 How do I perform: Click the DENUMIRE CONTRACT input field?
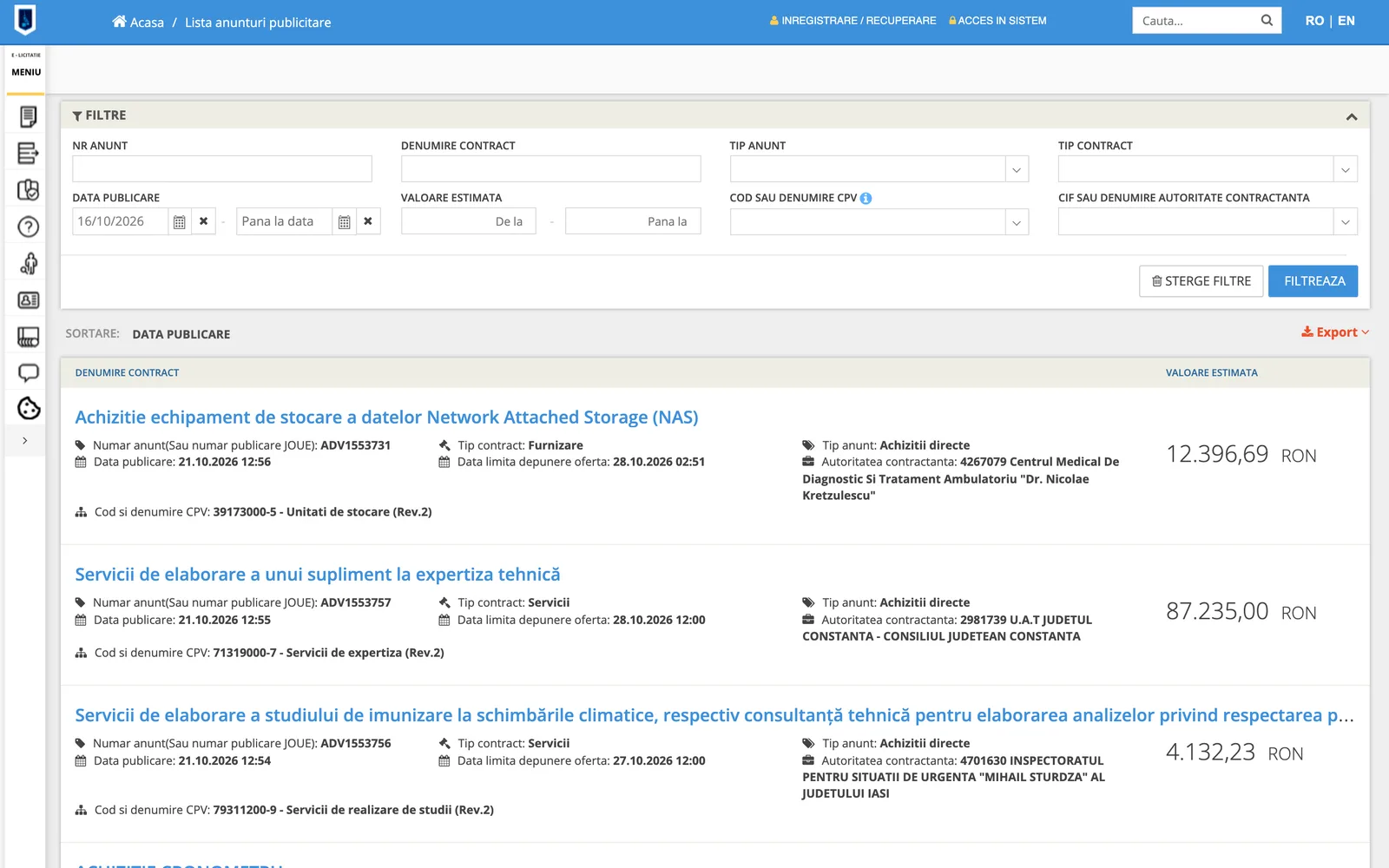(x=550, y=169)
